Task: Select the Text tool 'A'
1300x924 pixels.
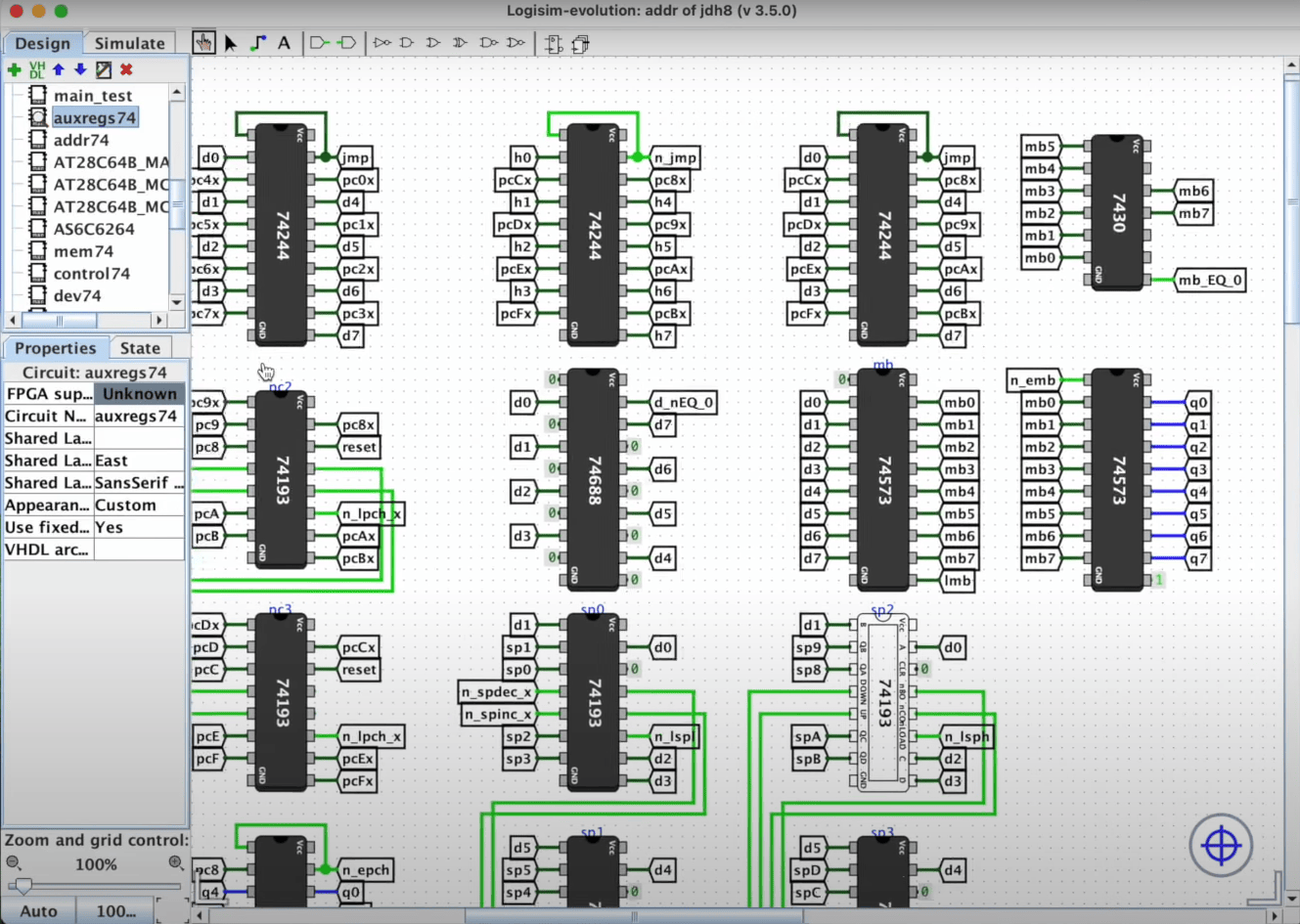Action: coord(284,43)
